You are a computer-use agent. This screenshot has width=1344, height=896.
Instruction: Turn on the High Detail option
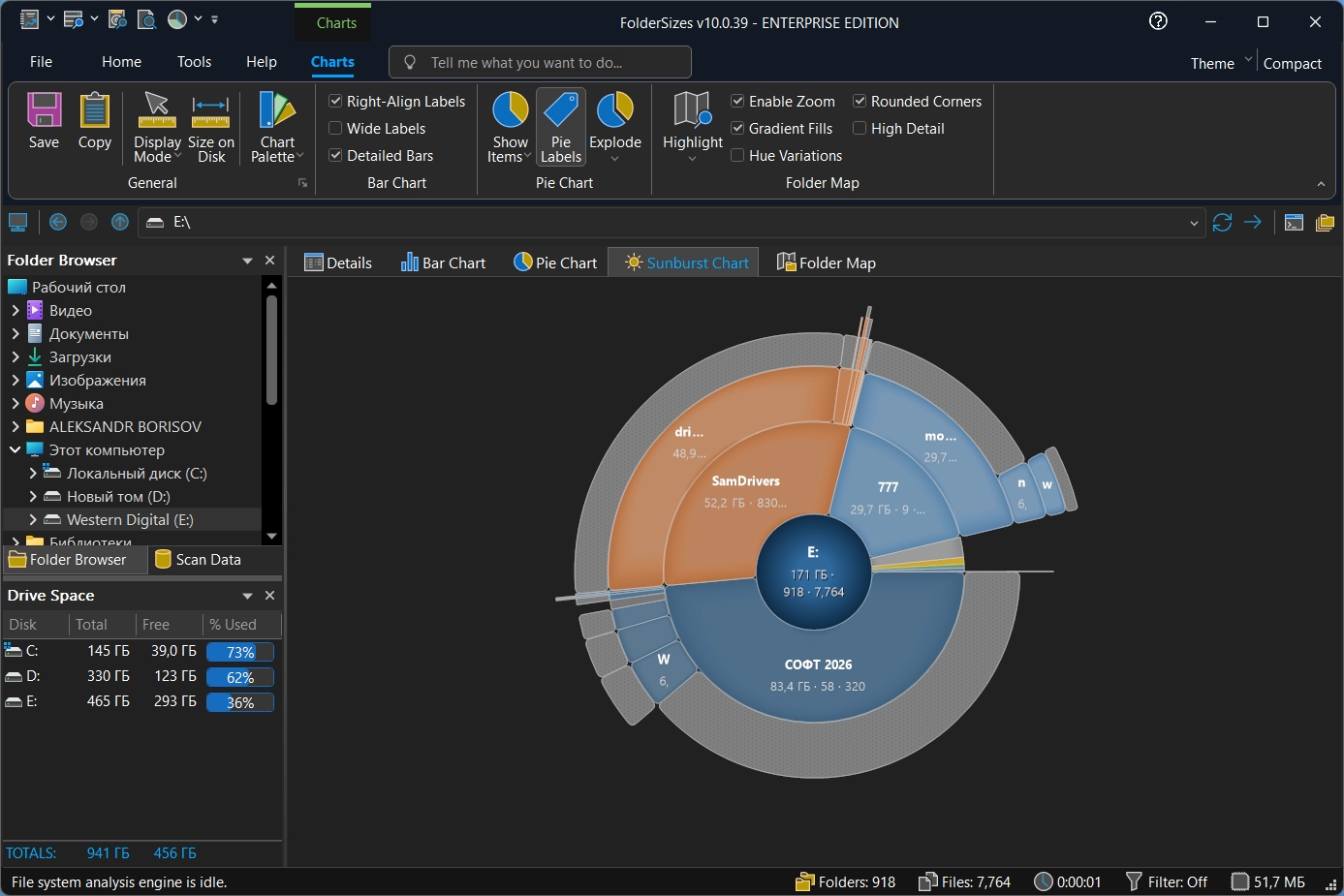pos(860,129)
